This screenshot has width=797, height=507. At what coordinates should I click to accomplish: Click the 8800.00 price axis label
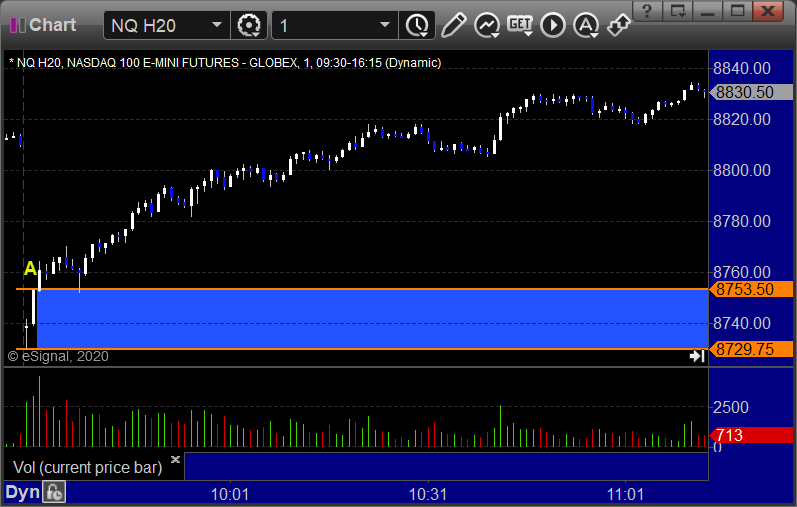(x=742, y=170)
